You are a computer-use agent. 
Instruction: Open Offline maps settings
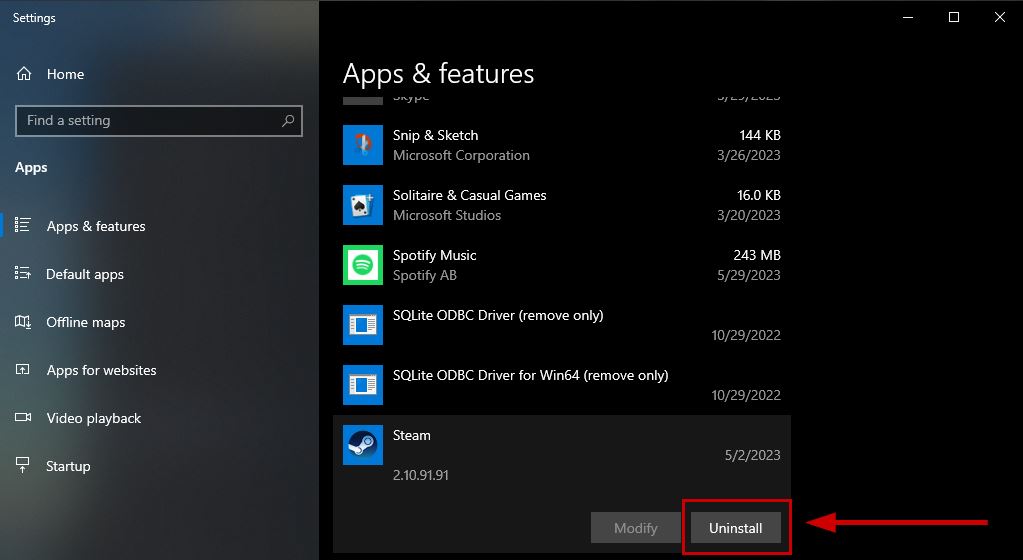(85, 322)
